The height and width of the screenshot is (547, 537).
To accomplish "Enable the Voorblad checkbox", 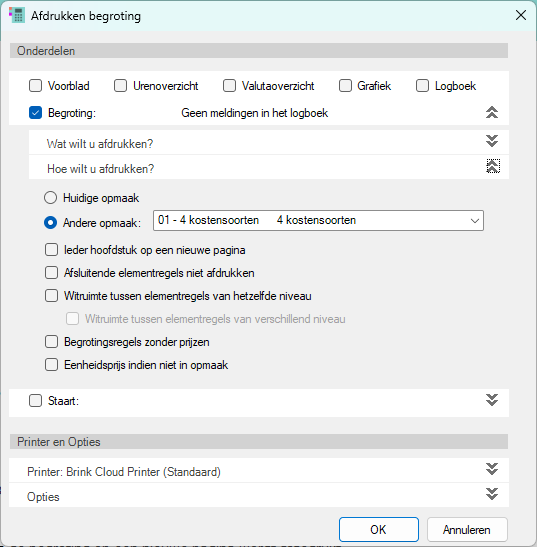I will (x=35, y=85).
